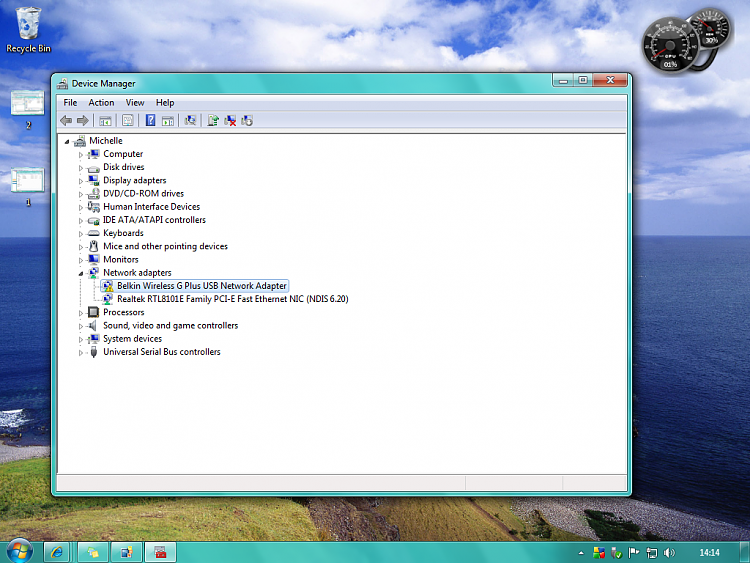Open the Recycle Bin desktop icon

click(28, 29)
